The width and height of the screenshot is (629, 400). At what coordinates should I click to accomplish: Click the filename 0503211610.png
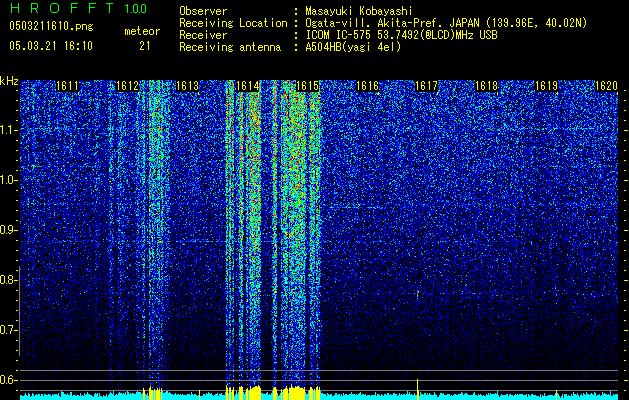click(x=51, y=26)
